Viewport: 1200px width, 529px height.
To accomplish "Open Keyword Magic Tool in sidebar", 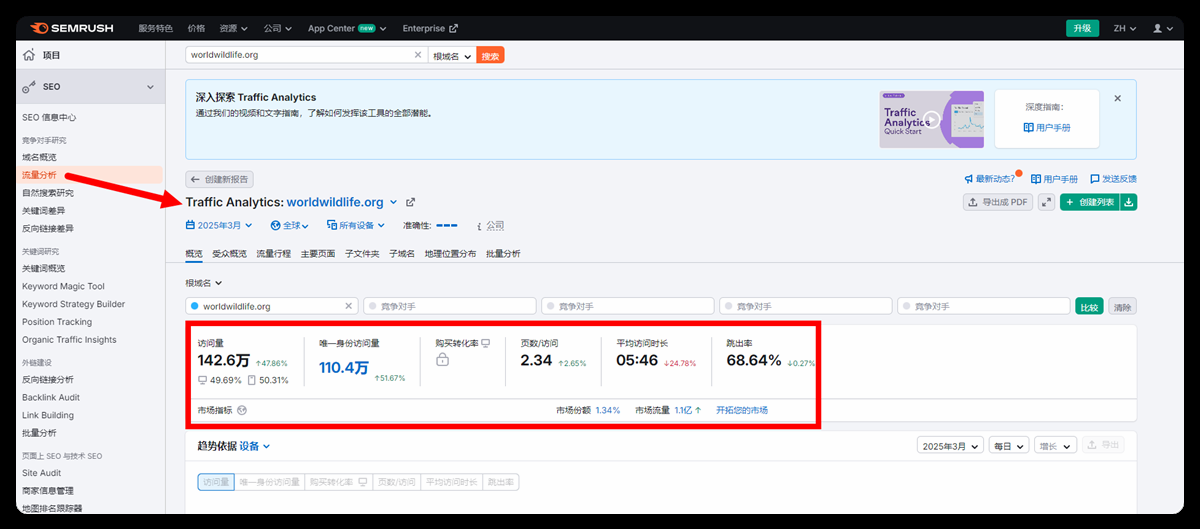I will [63, 286].
